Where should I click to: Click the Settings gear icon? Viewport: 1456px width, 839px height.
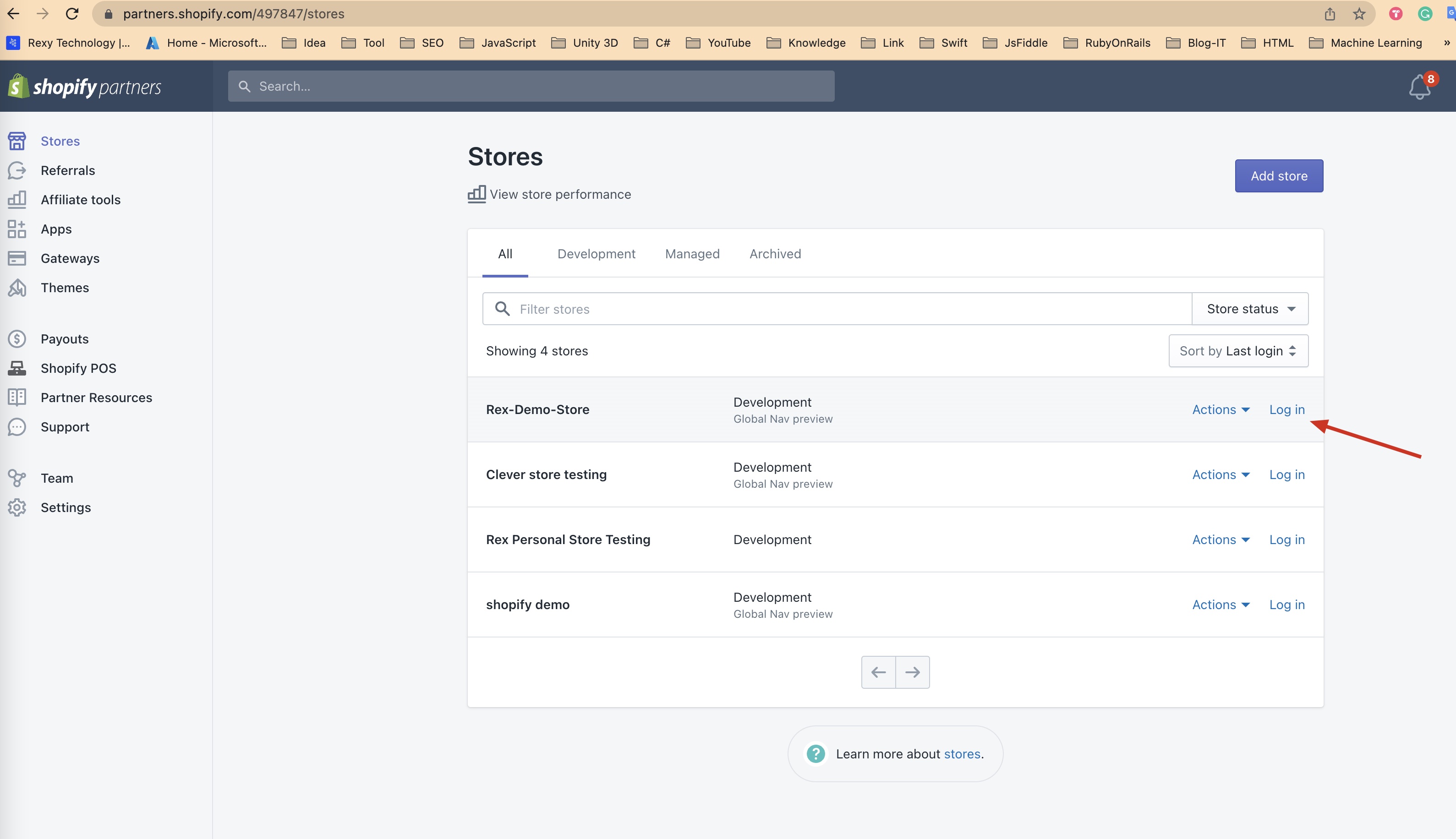tap(16, 508)
